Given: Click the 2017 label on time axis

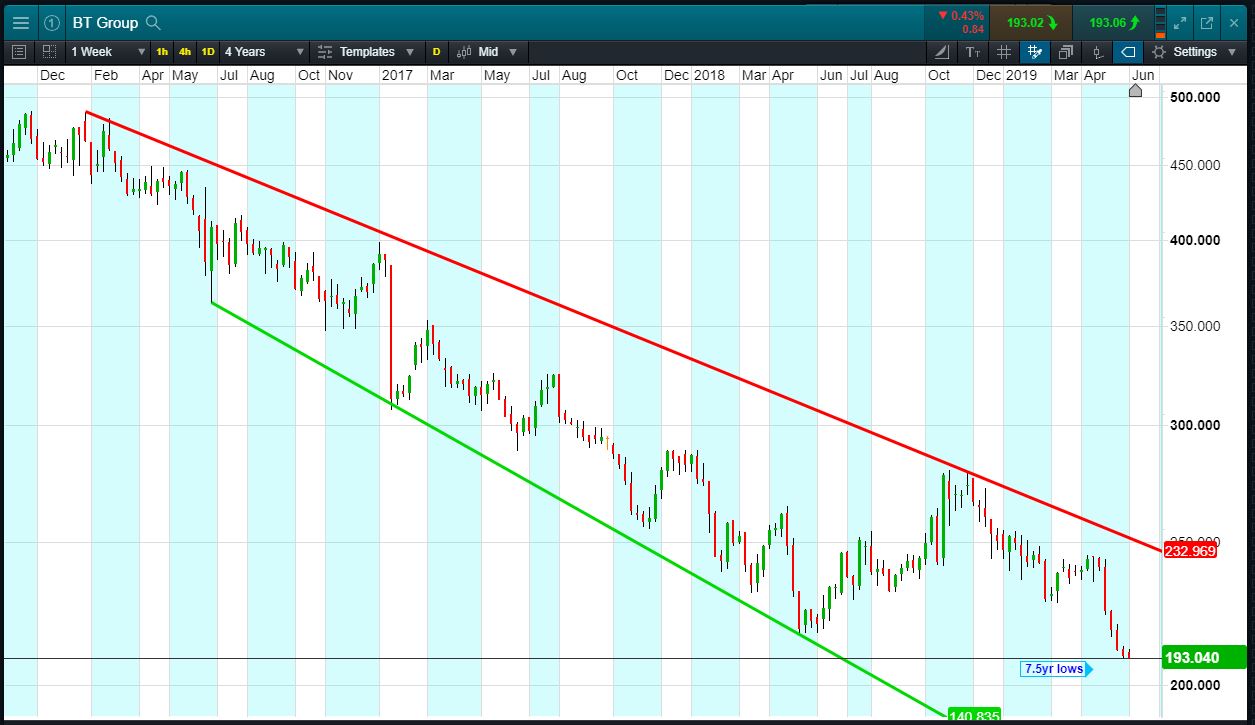Looking at the screenshot, I should 397,75.
